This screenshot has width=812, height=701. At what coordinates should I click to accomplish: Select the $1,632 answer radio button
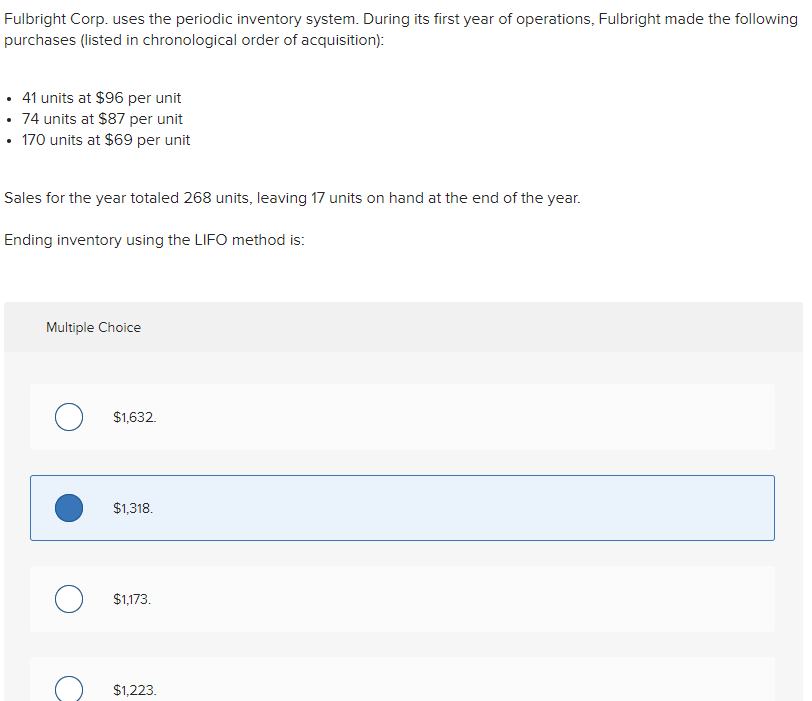tap(68, 417)
